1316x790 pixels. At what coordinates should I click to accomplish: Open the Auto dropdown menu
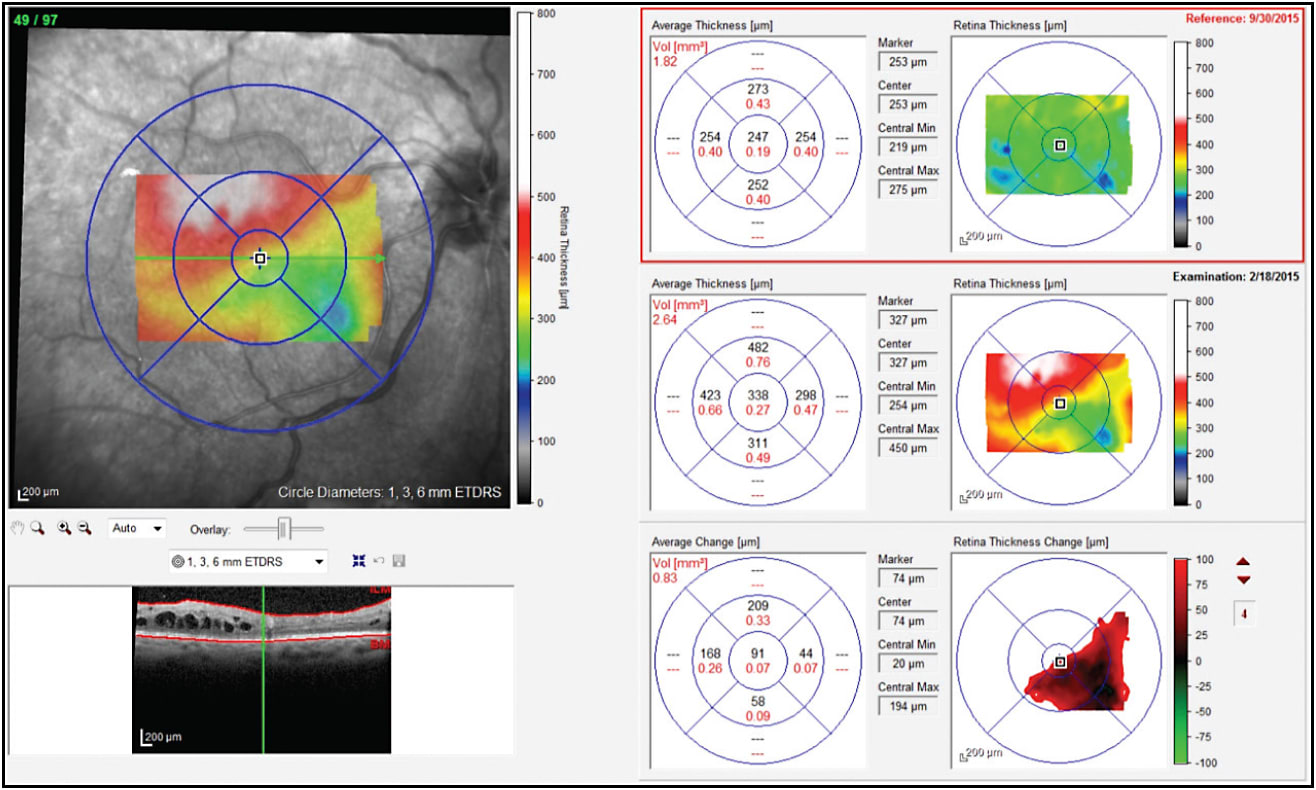[x=156, y=528]
